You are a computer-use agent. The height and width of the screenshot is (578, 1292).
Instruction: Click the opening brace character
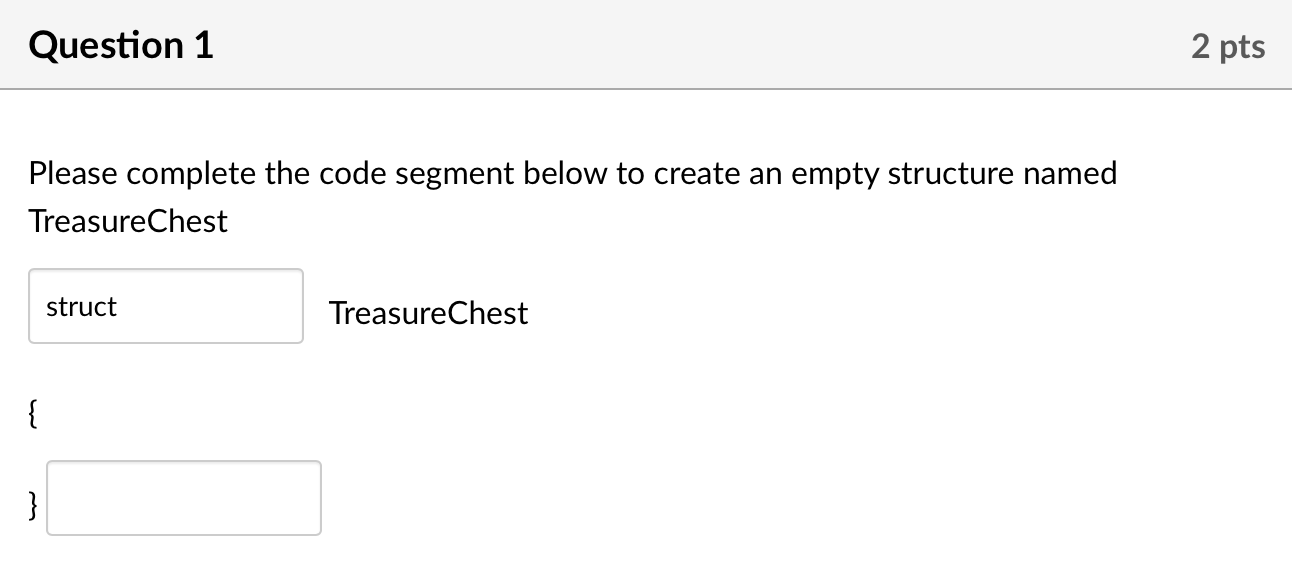tap(32, 412)
